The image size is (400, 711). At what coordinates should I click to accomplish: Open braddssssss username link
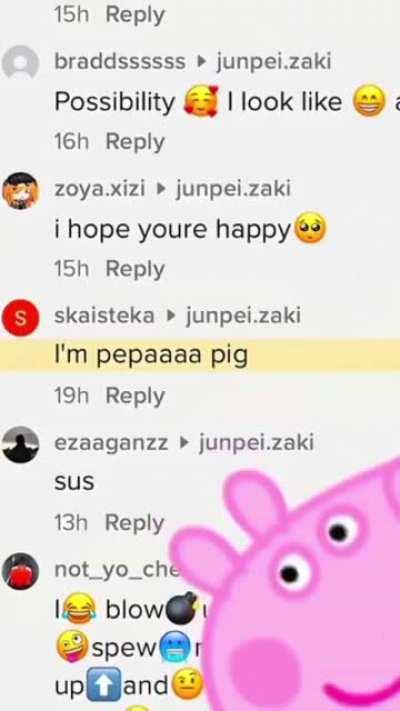pos(120,62)
